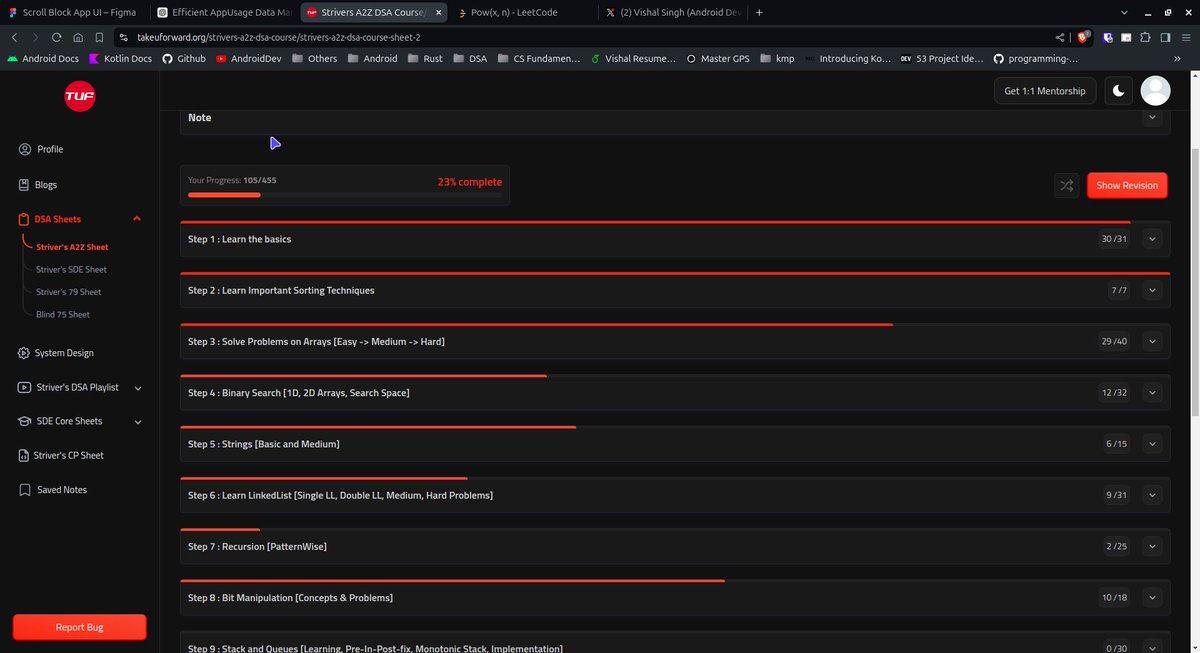
Task: Expand Step 8 Bit Manipulation chevron
Action: pyautogui.click(x=1153, y=598)
